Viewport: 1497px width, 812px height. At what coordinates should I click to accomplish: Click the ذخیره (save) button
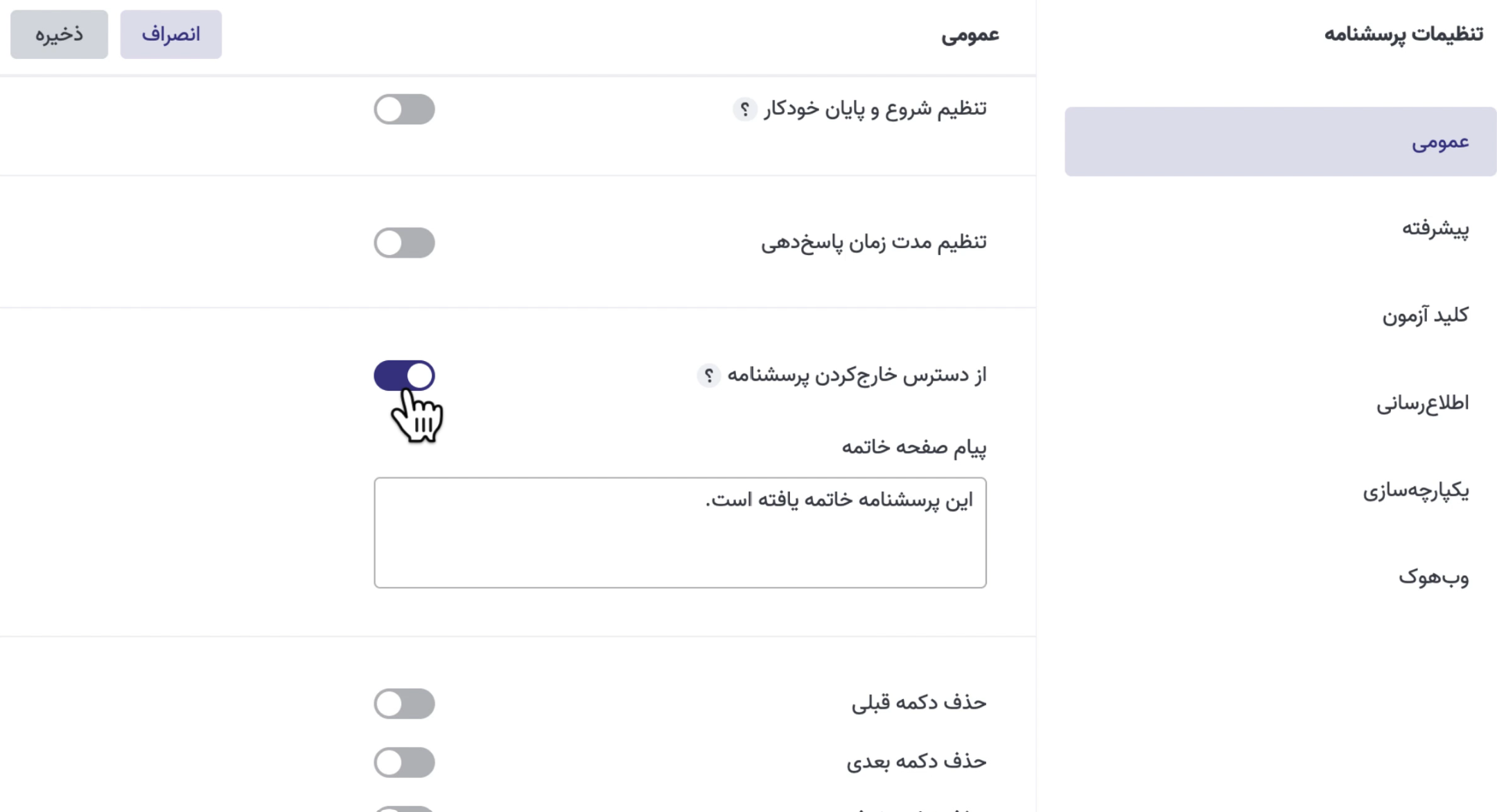click(59, 35)
